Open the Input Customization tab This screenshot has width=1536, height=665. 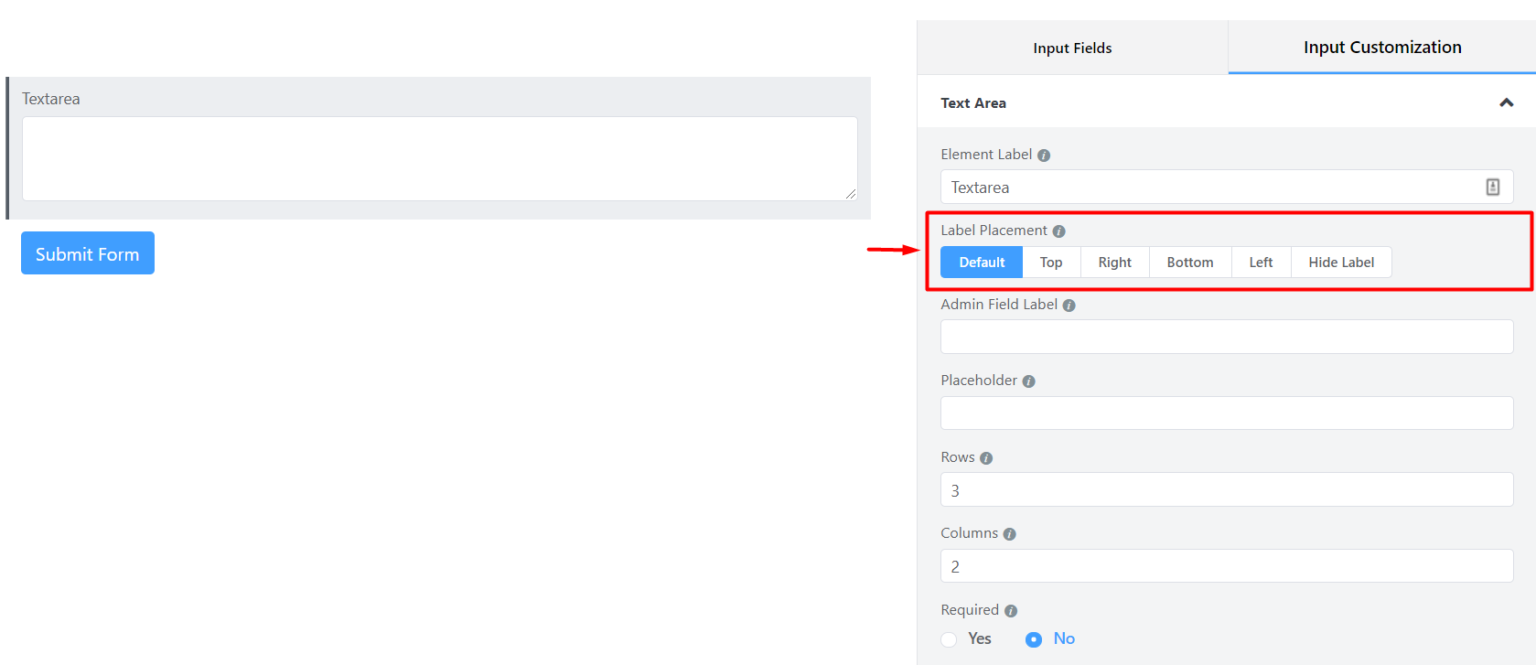click(x=1382, y=47)
